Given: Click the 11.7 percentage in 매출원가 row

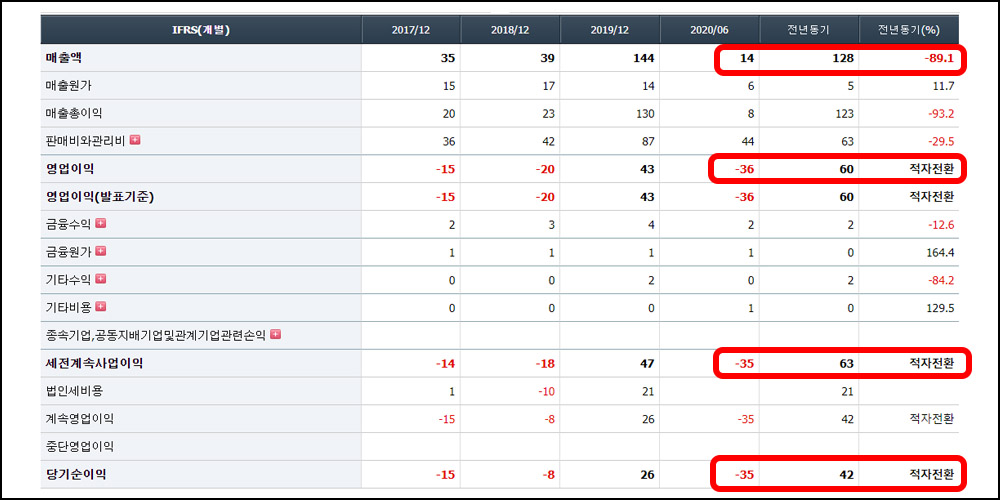Looking at the screenshot, I should [x=943, y=86].
